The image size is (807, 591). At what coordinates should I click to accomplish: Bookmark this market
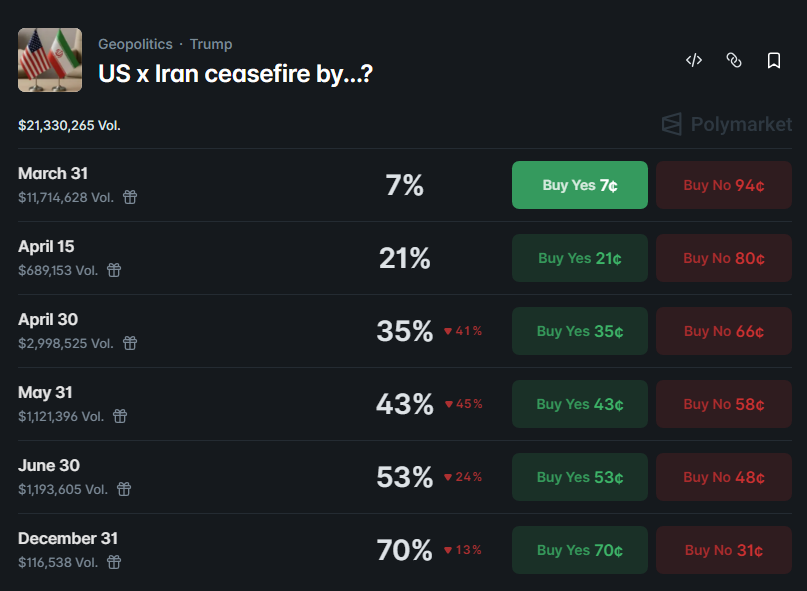[x=774, y=60]
